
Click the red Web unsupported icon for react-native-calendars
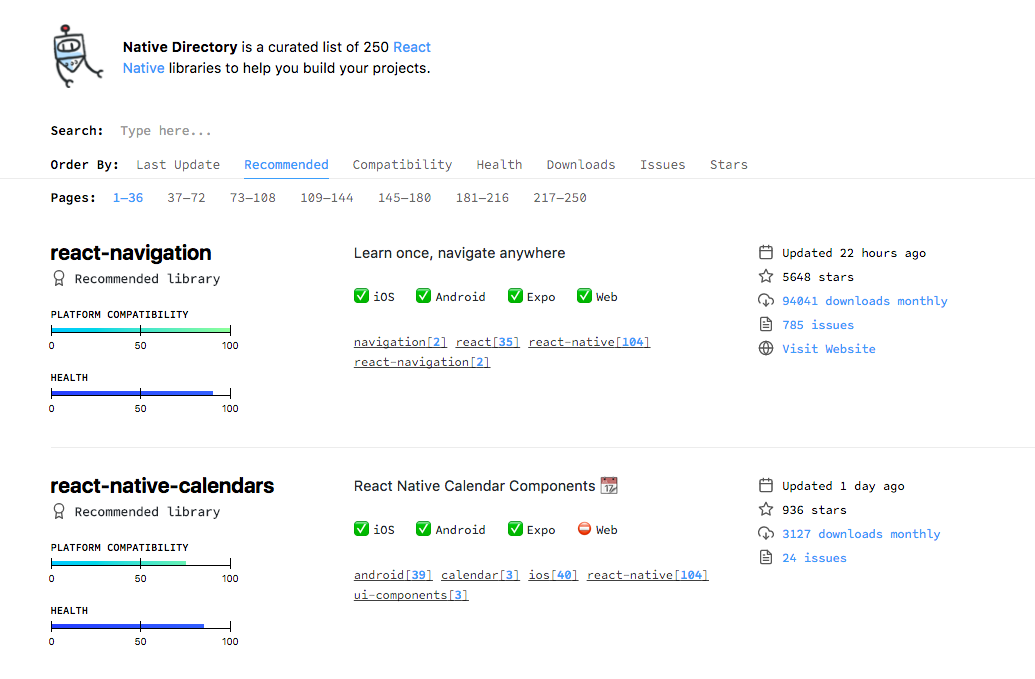(584, 529)
